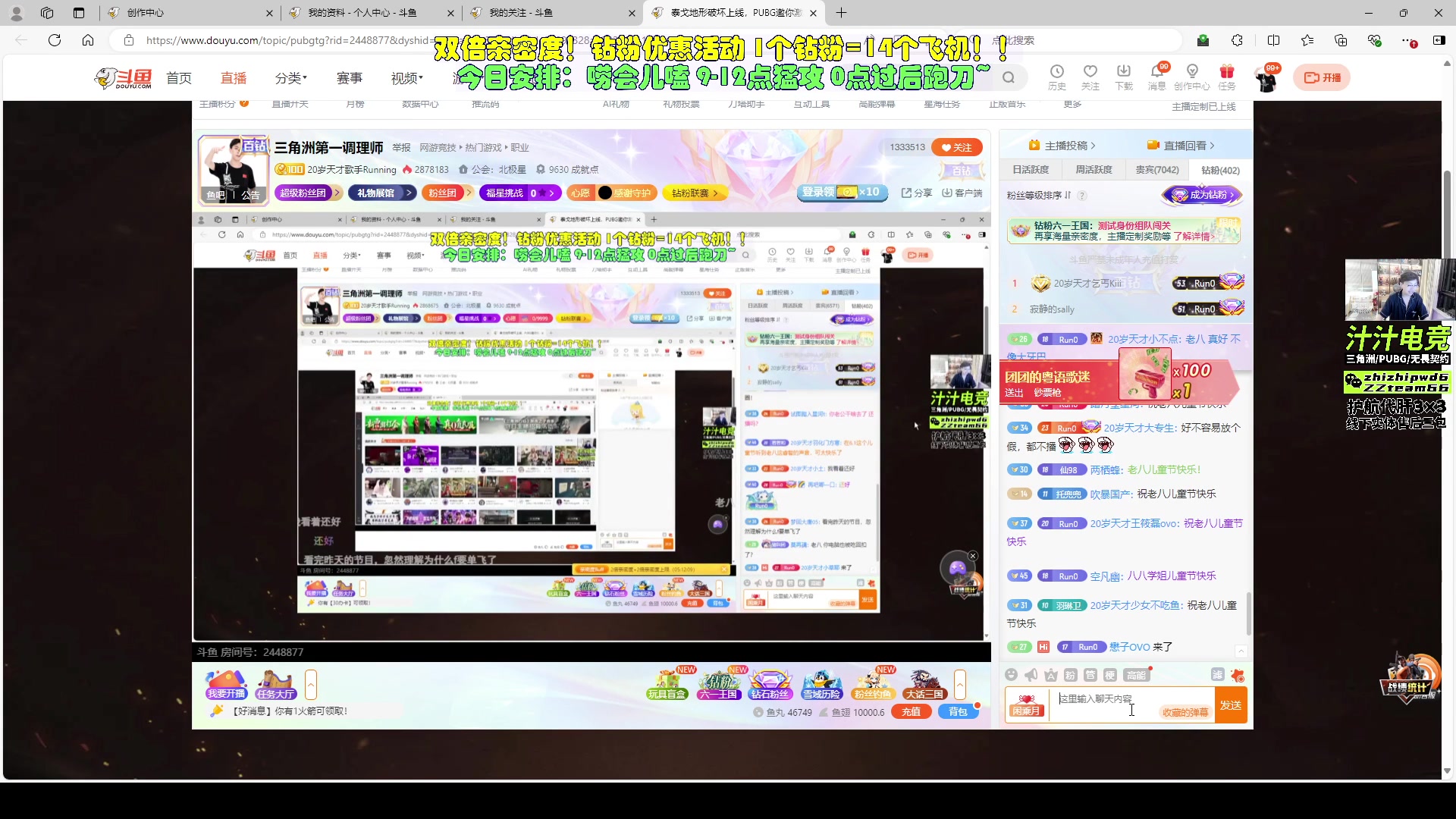This screenshot has height=819, width=1456.
Task: Open the 赛事 nav item
Action: [350, 78]
